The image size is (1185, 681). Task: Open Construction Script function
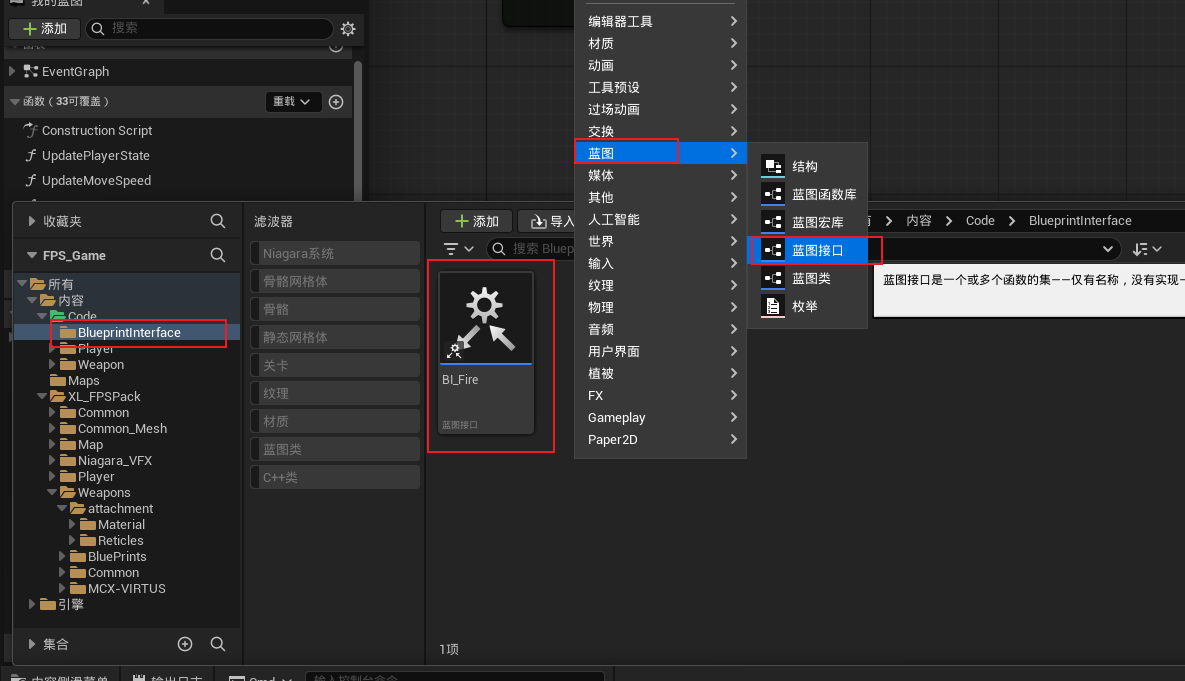[x=97, y=131]
